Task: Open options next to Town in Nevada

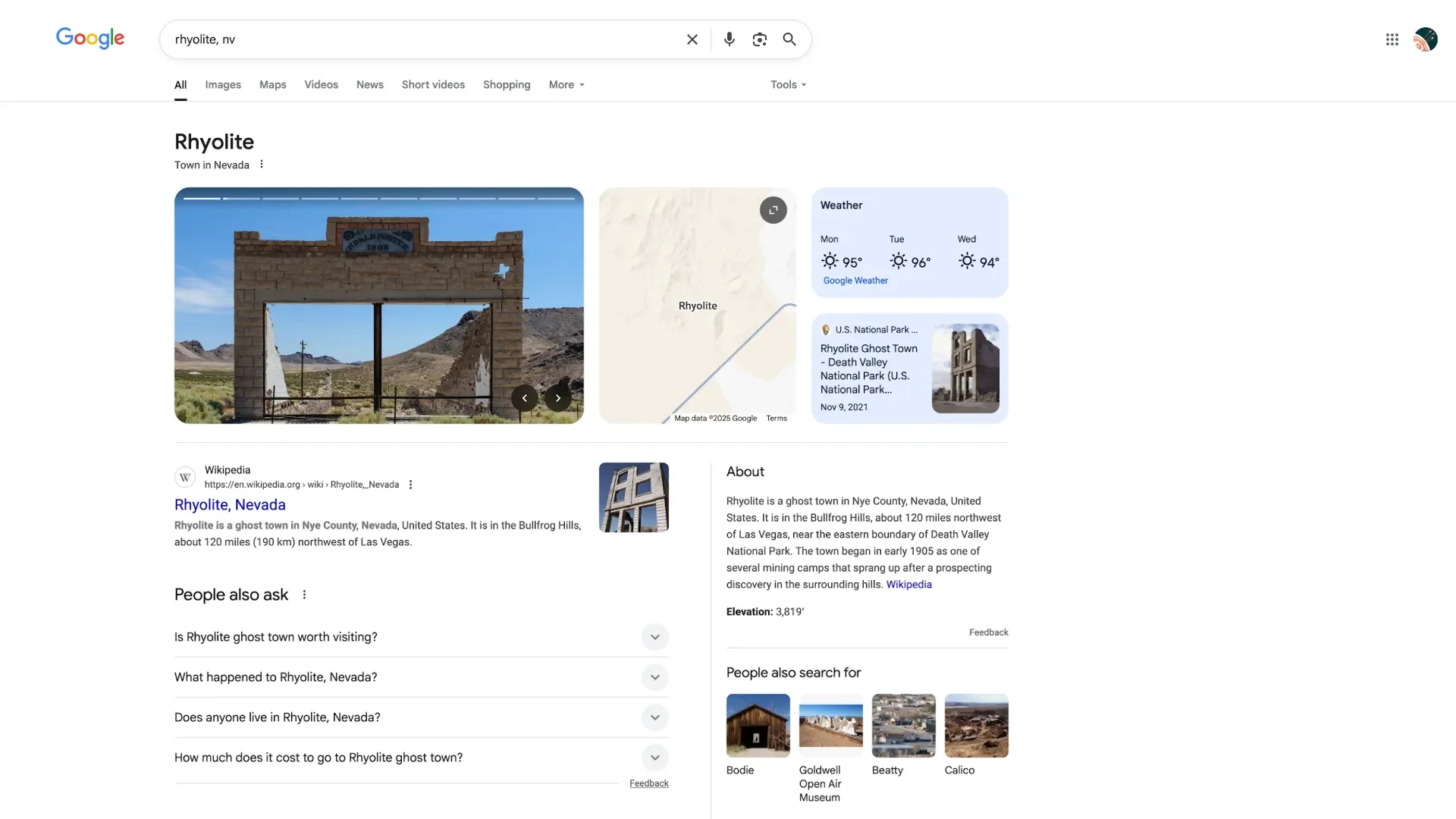Action: click(x=262, y=165)
